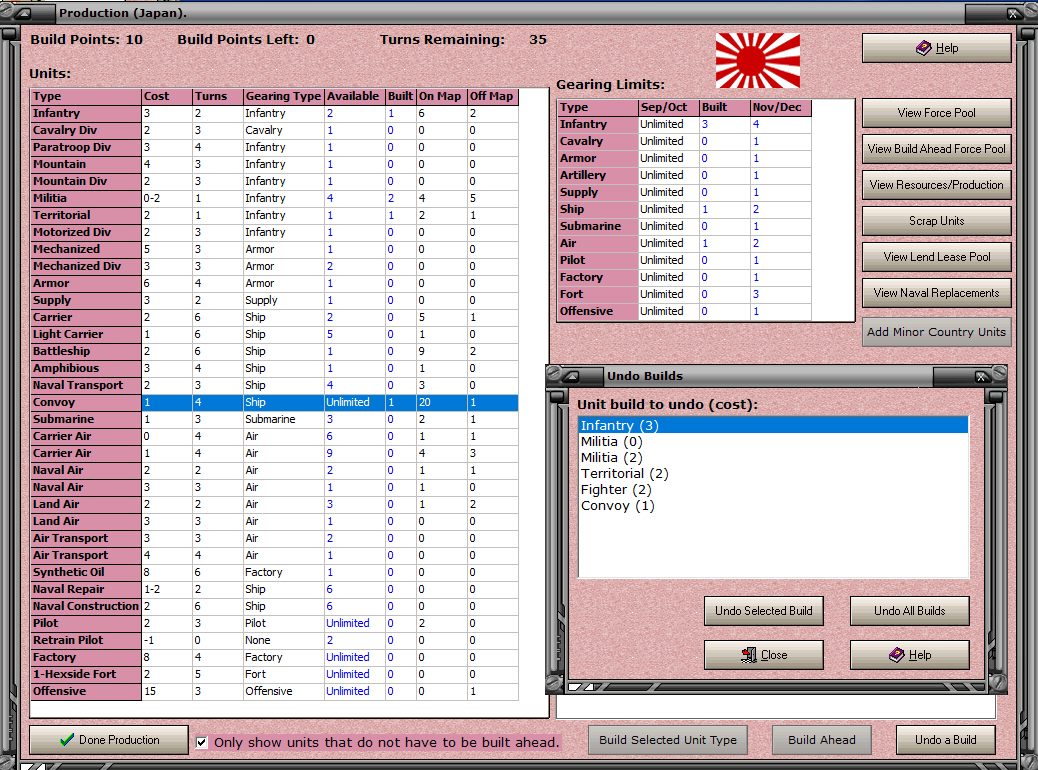Viewport: 1038px width, 770px height.
Task: Click the prohibition icon on the Close button
Action: pyautogui.click(x=749, y=655)
